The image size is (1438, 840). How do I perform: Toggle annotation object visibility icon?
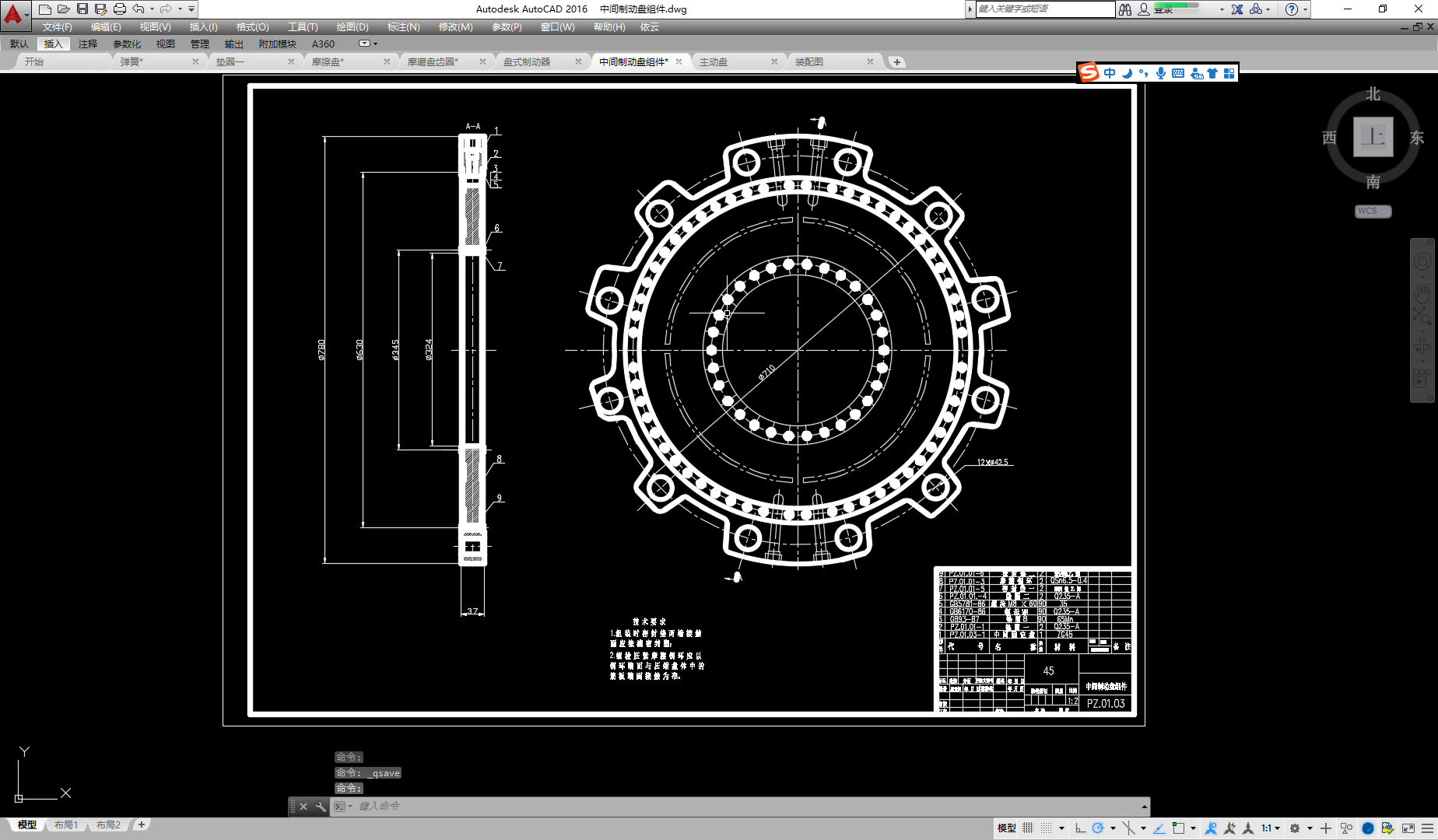[1211, 828]
